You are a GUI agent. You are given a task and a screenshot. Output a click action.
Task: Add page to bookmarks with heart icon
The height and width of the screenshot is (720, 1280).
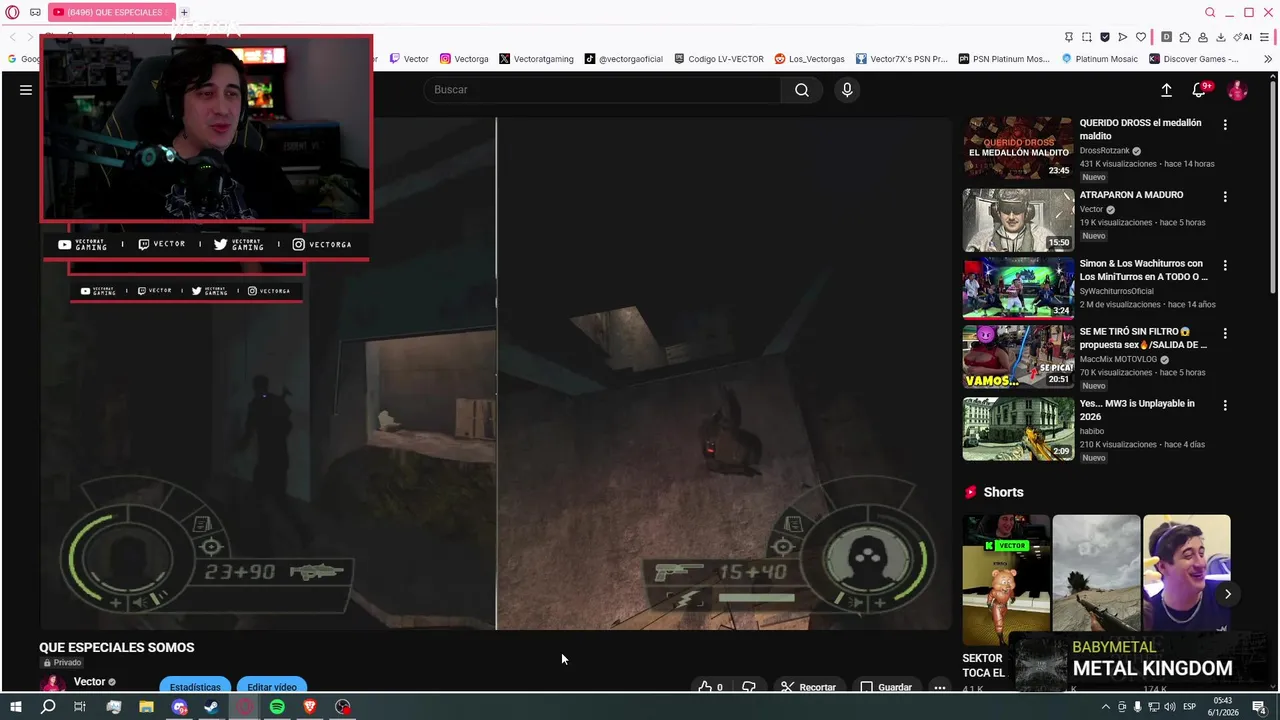coord(1141,37)
